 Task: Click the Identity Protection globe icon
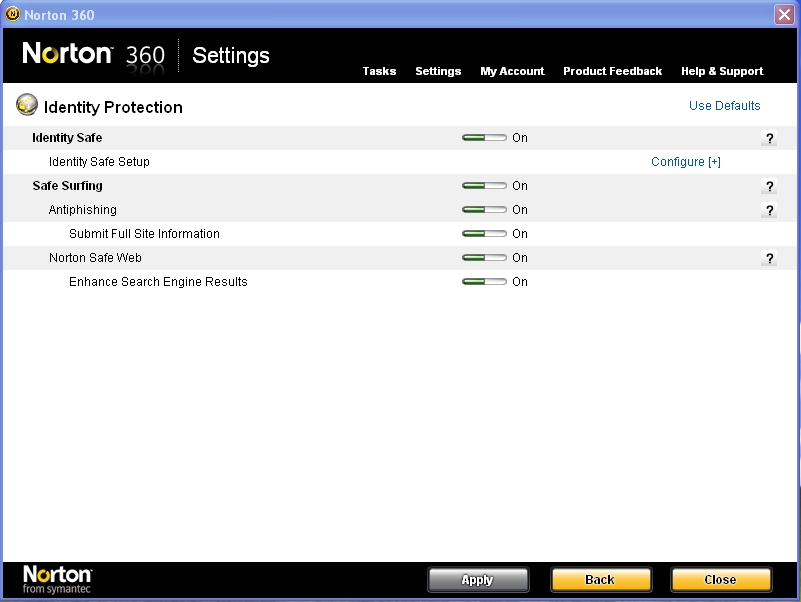coord(27,105)
